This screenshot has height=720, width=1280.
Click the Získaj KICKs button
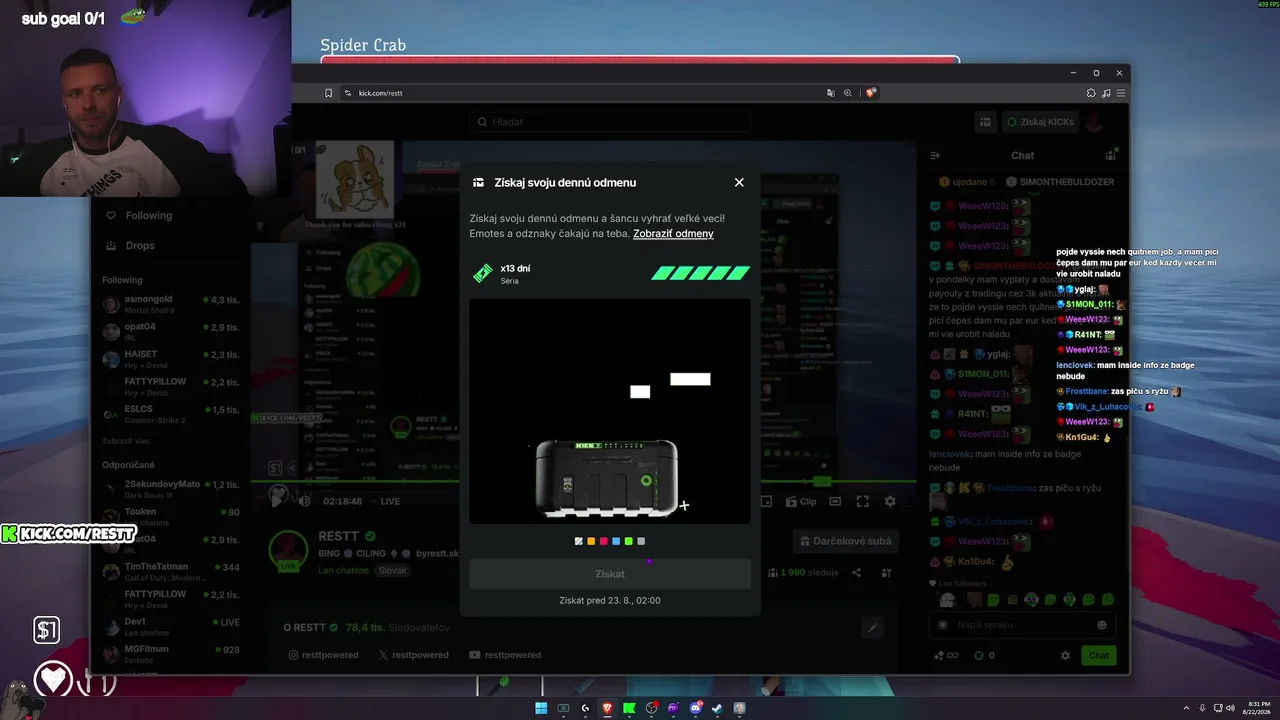click(1041, 122)
